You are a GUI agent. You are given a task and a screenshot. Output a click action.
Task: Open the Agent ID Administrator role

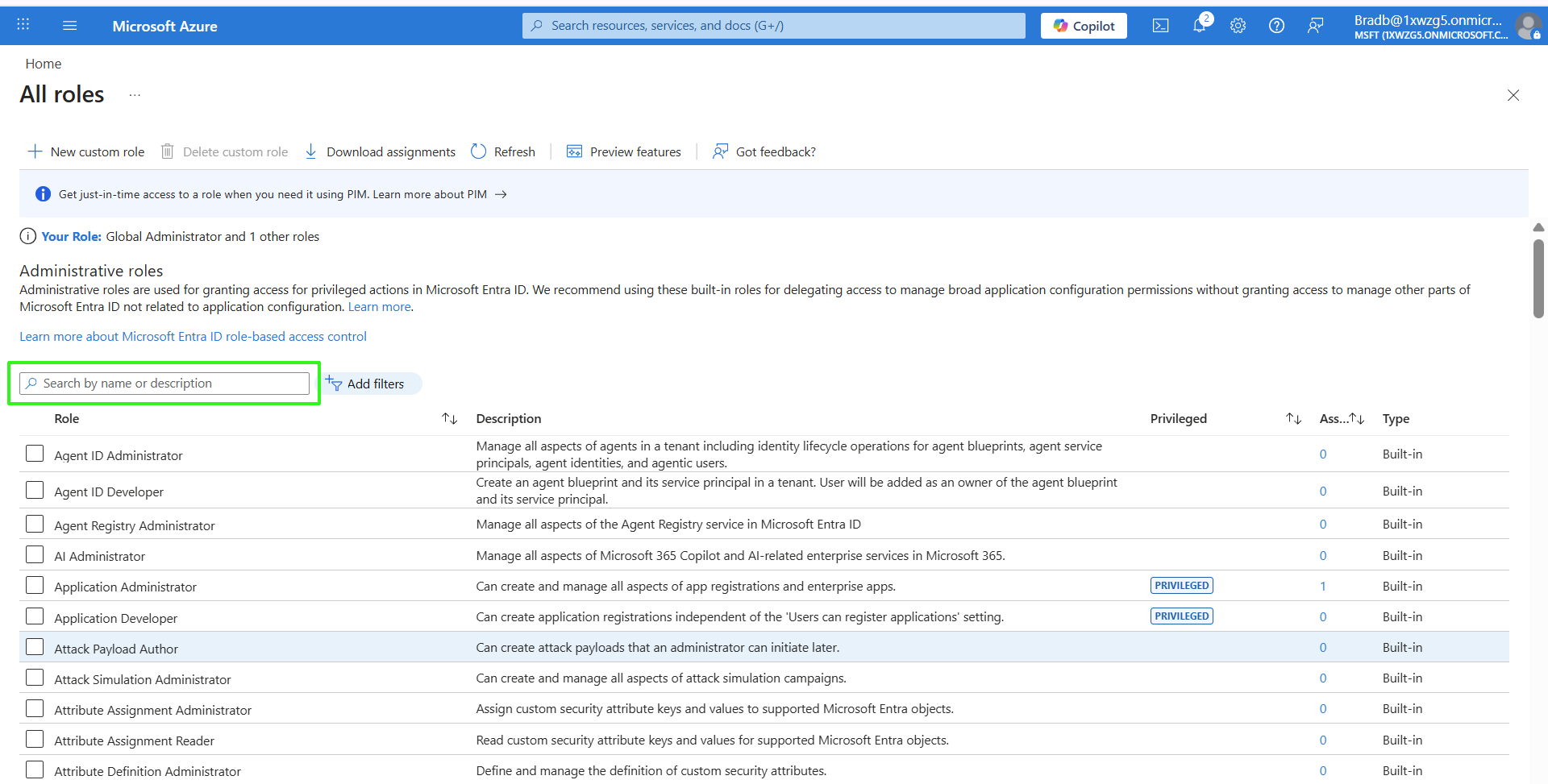(x=119, y=455)
